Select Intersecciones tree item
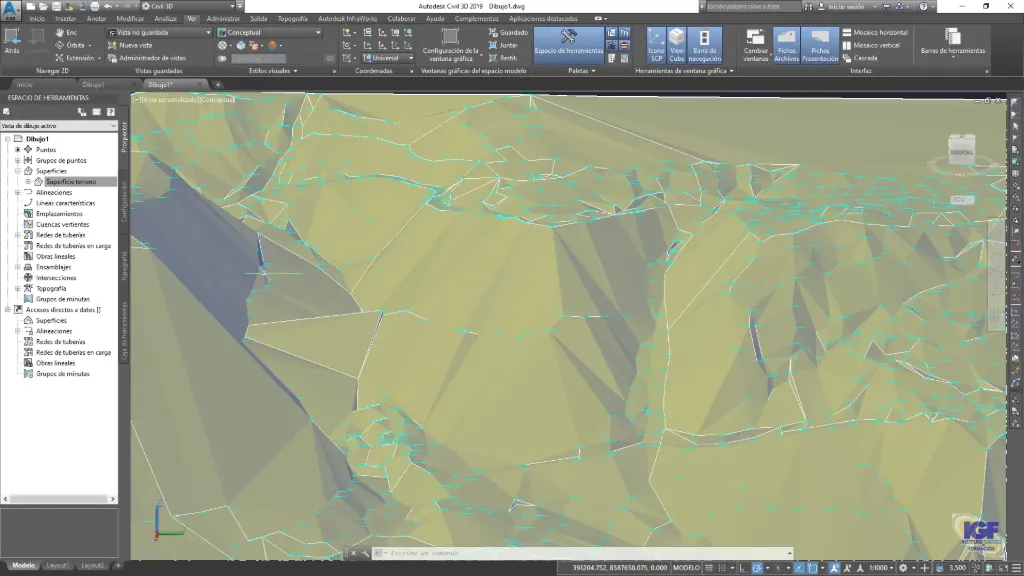 click(56, 278)
